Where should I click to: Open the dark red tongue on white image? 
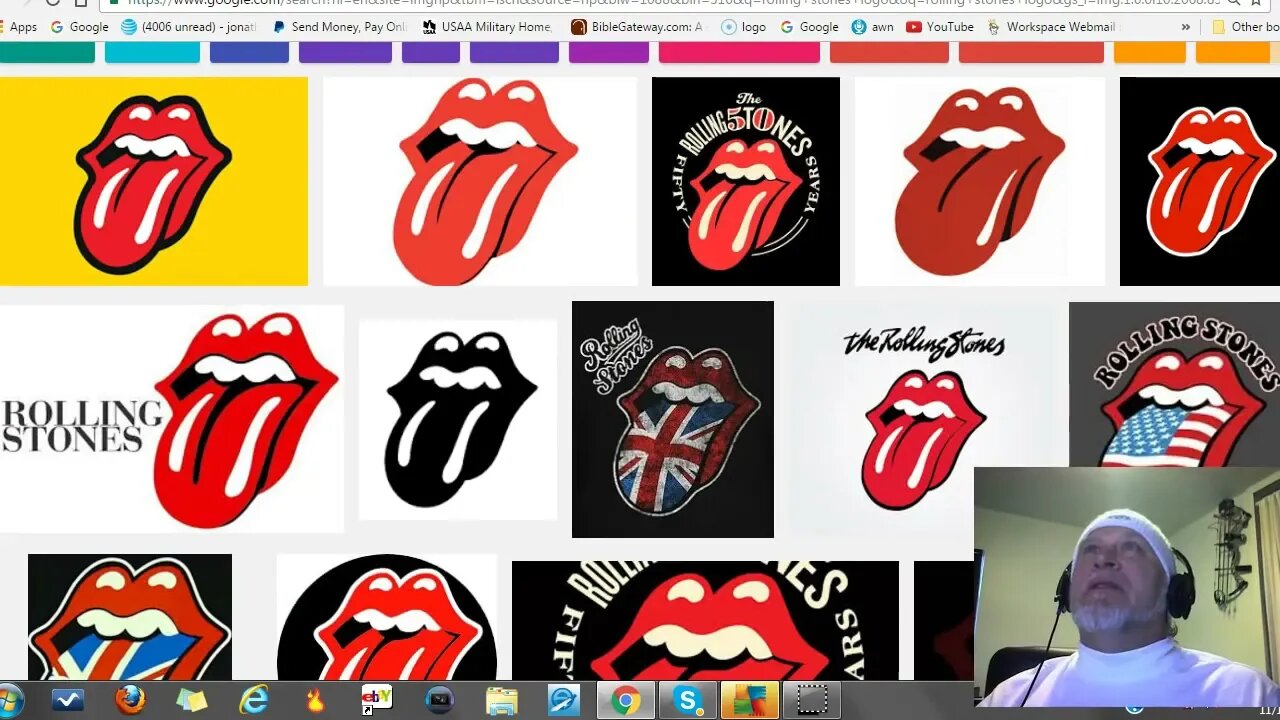click(x=980, y=181)
